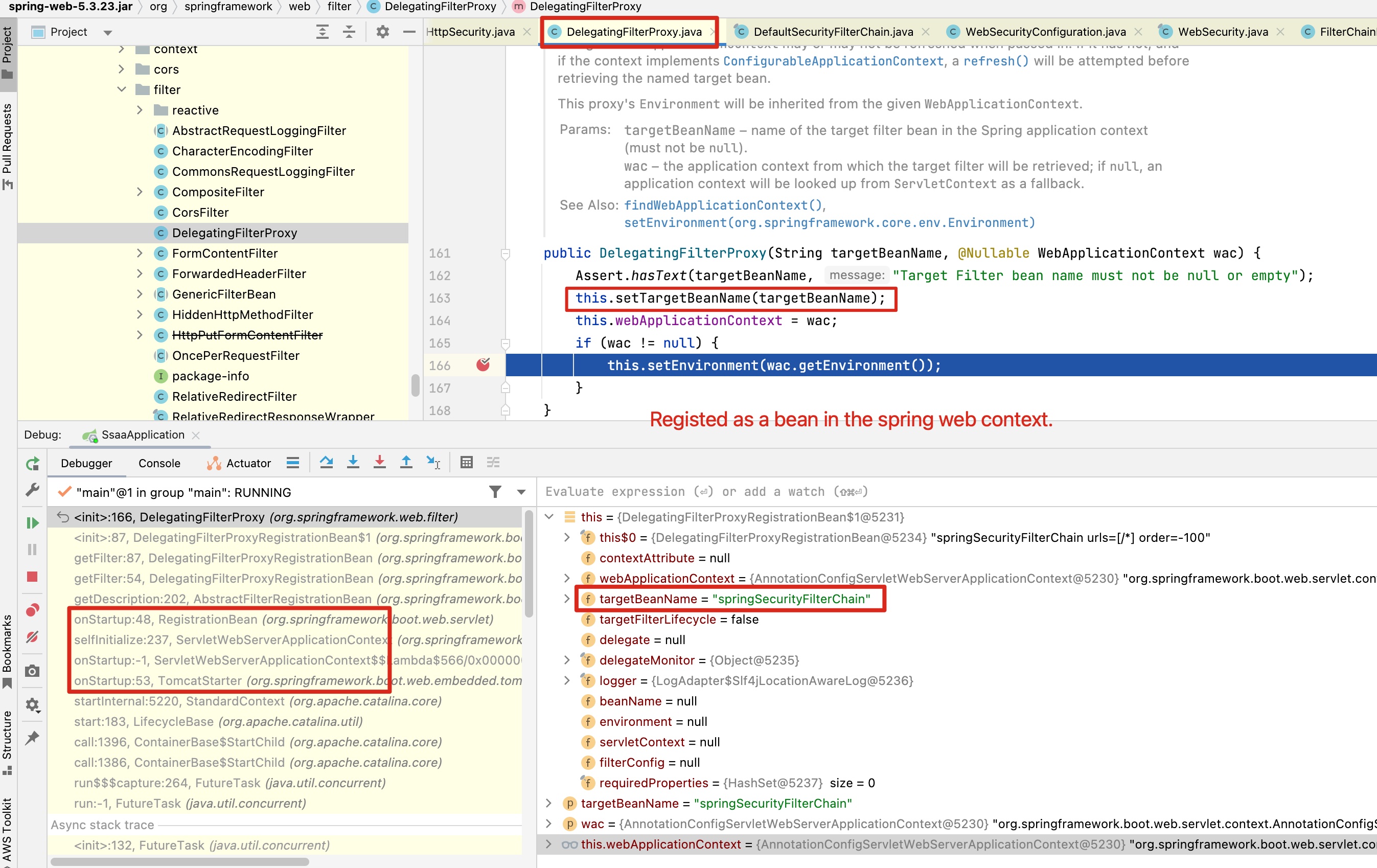Click the Step Over debugger icon
This screenshot has width=1377, height=868.
[x=327, y=463]
